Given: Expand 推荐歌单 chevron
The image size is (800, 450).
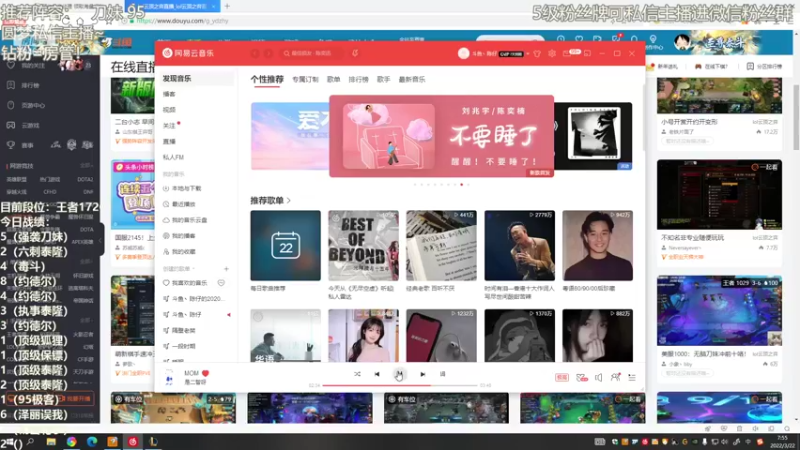Looking at the screenshot, I should tap(289, 201).
